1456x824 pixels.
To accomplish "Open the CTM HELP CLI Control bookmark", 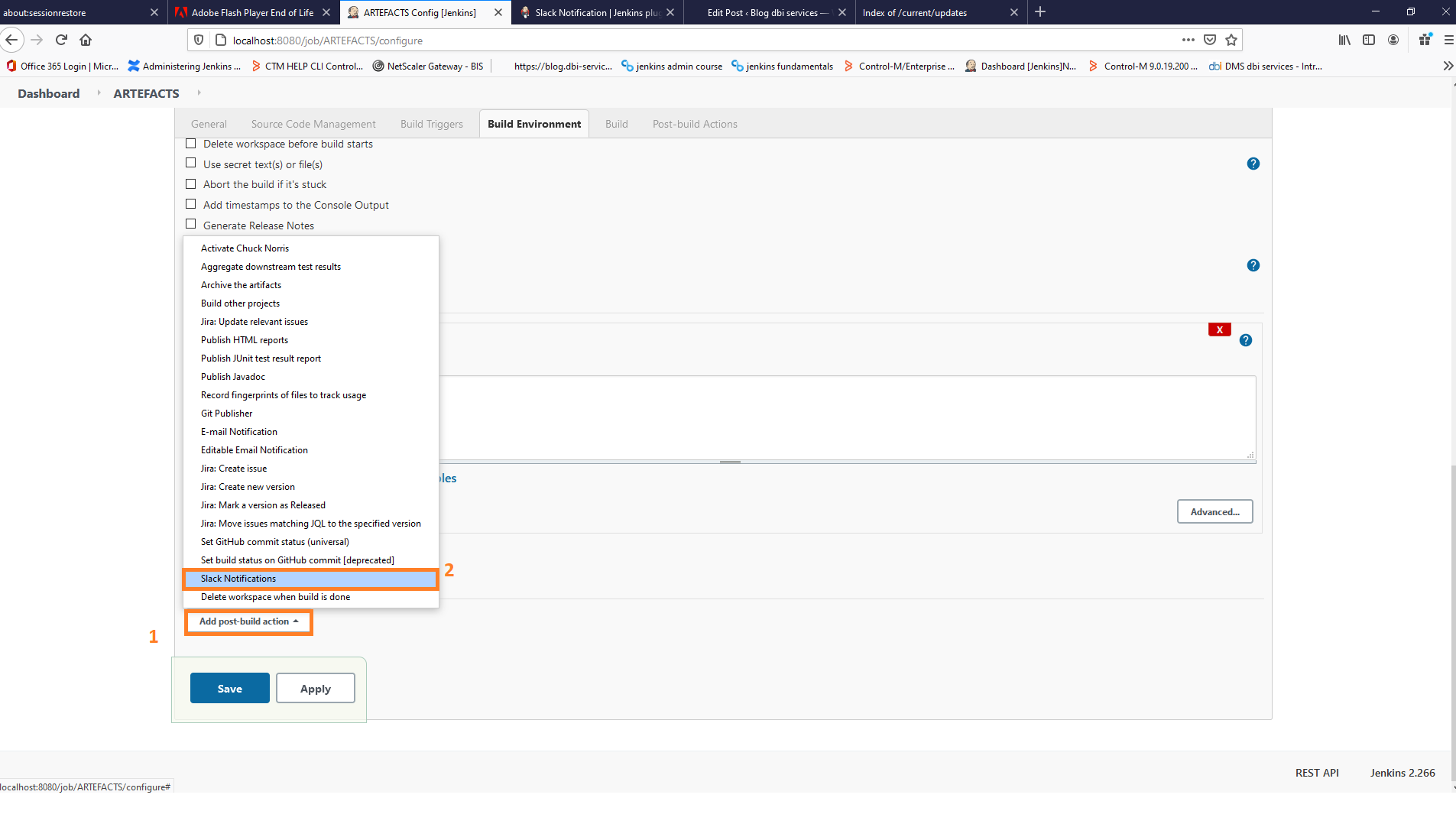I will 307,67.
